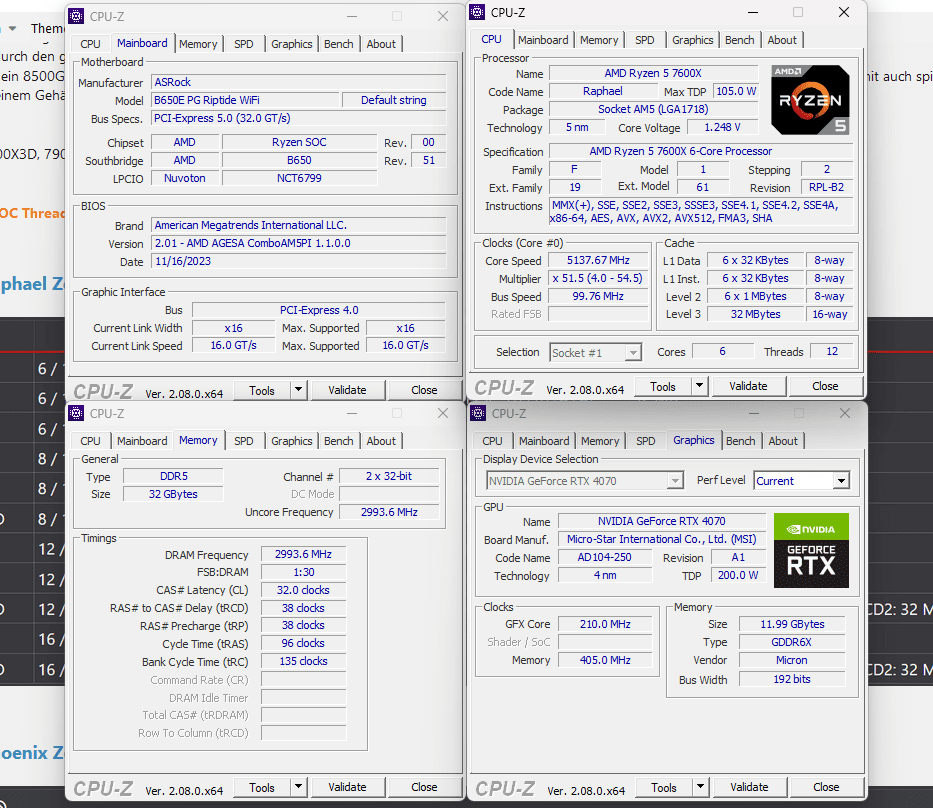Open Graphics tab in Memory window
933x808 pixels.
click(292, 441)
